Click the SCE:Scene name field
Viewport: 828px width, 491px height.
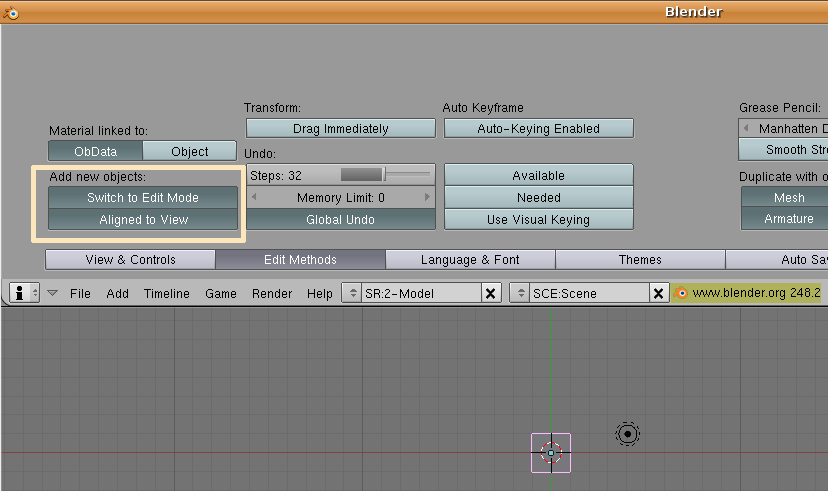coord(589,293)
